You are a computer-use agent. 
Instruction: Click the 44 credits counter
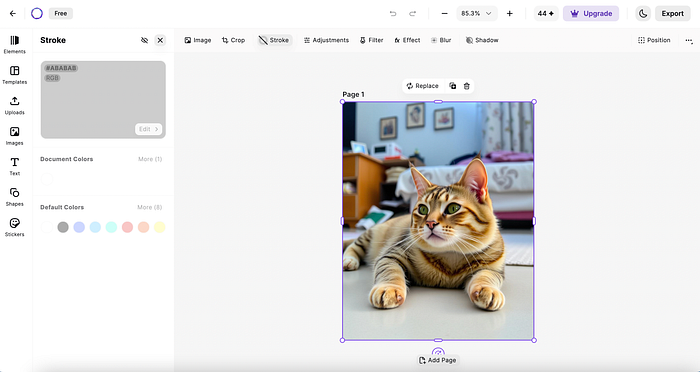click(x=546, y=13)
